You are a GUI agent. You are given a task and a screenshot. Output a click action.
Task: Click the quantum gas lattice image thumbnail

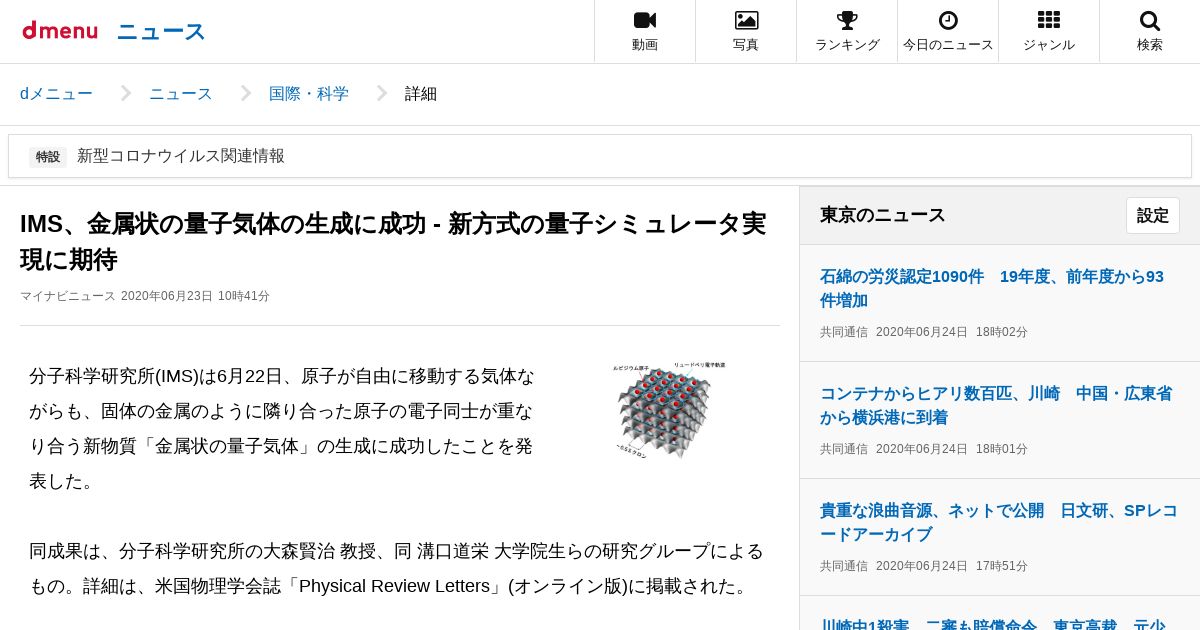pos(669,410)
